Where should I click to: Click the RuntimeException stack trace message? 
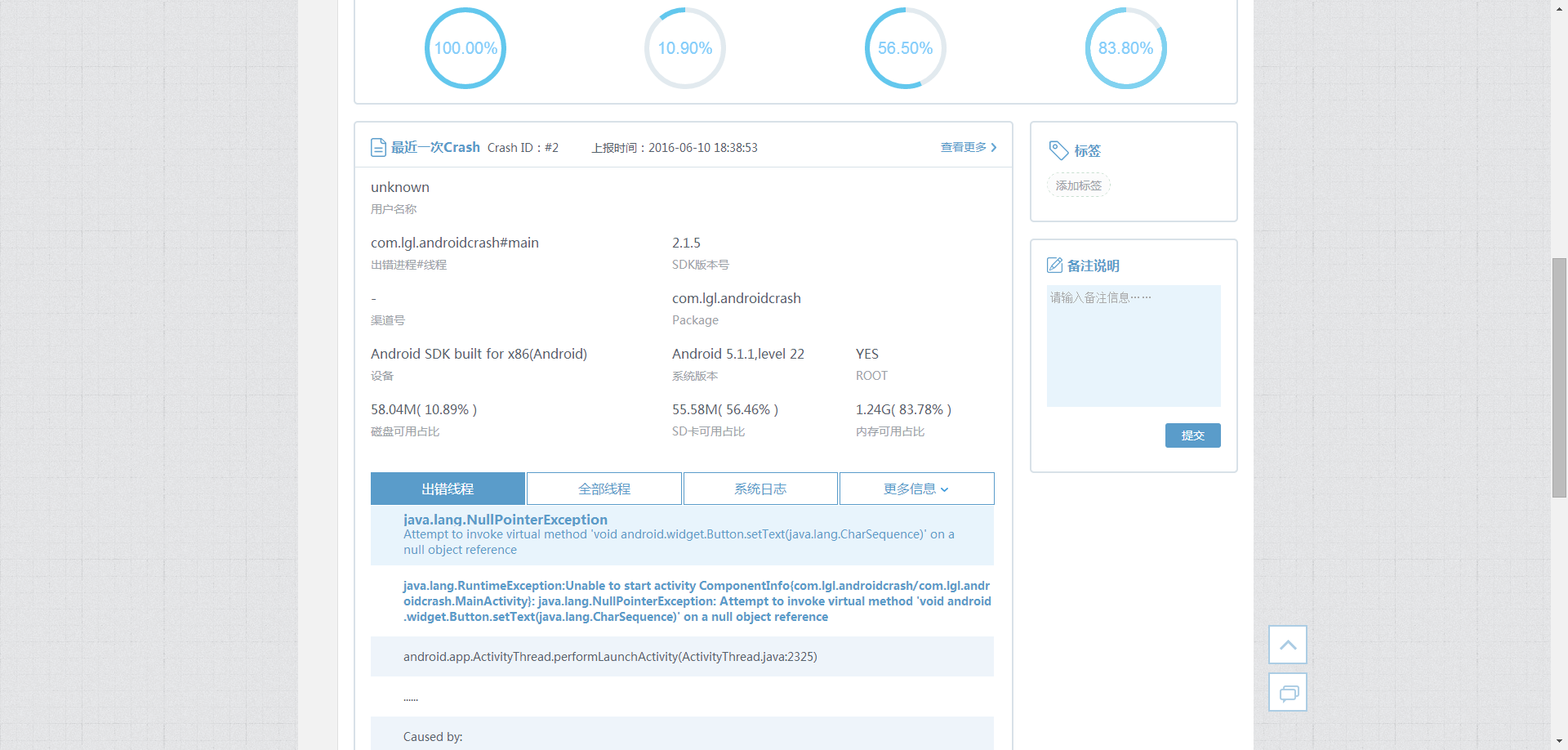pyautogui.click(x=697, y=601)
